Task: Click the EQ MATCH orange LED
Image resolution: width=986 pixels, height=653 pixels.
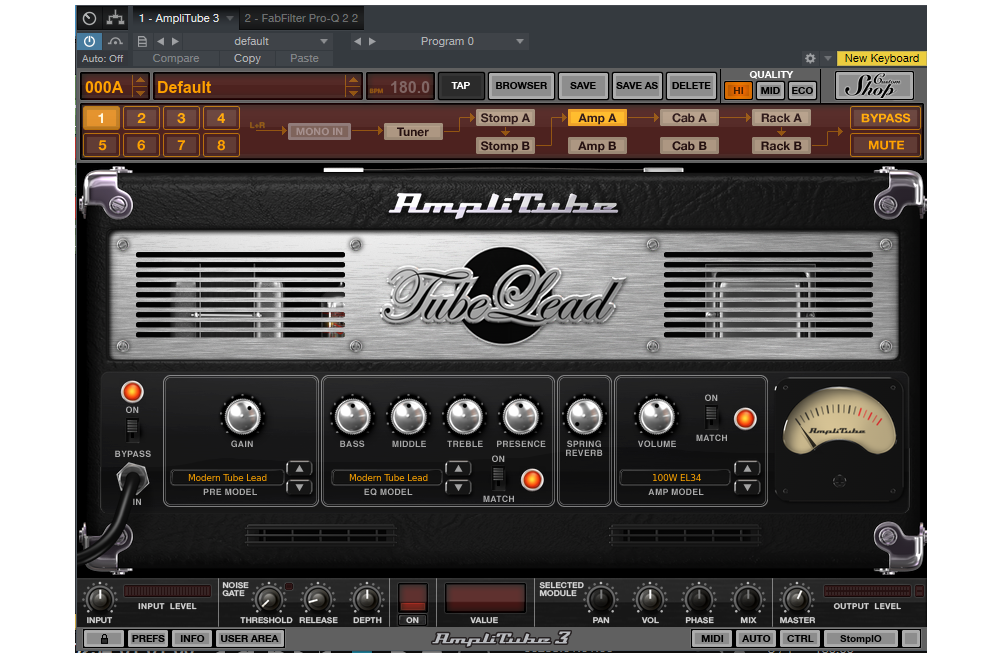Action: click(532, 480)
